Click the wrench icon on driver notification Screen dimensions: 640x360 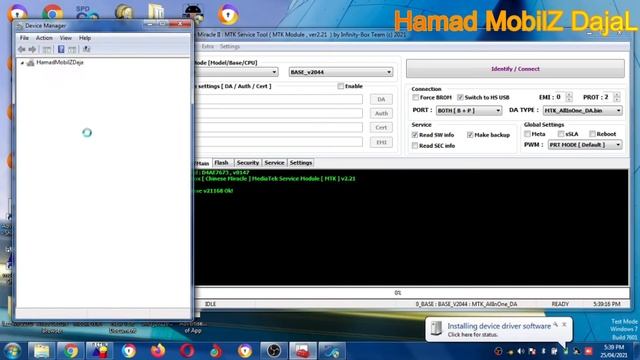coord(556,325)
